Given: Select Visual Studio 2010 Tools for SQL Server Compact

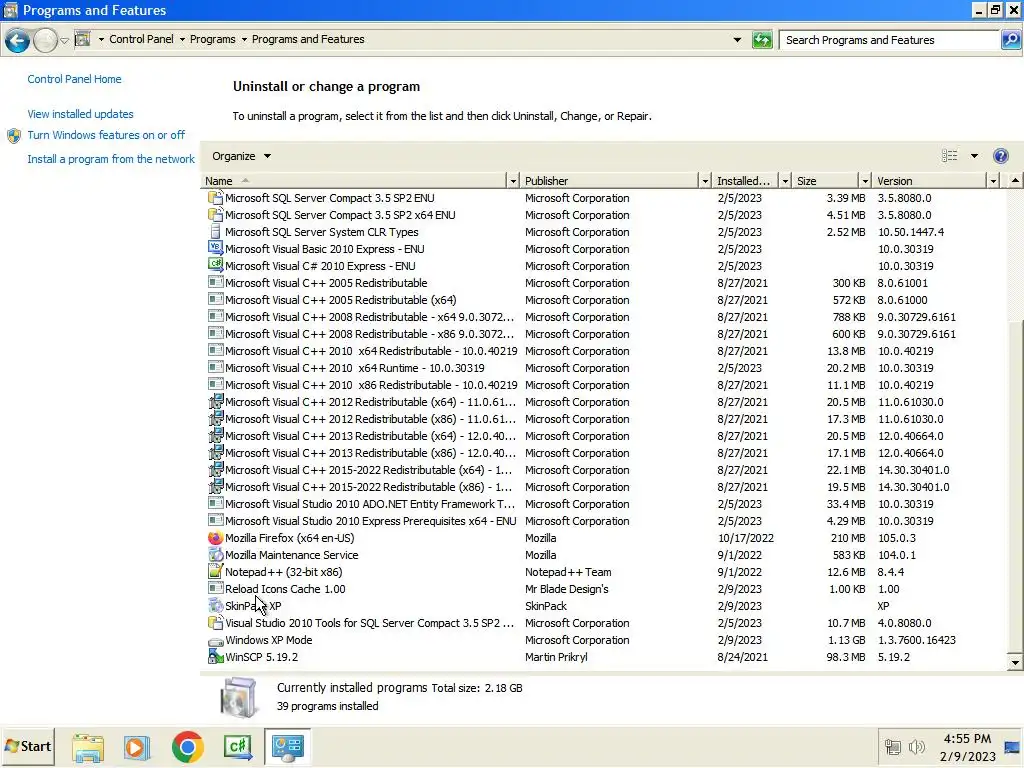Looking at the screenshot, I should tap(605, 623).
